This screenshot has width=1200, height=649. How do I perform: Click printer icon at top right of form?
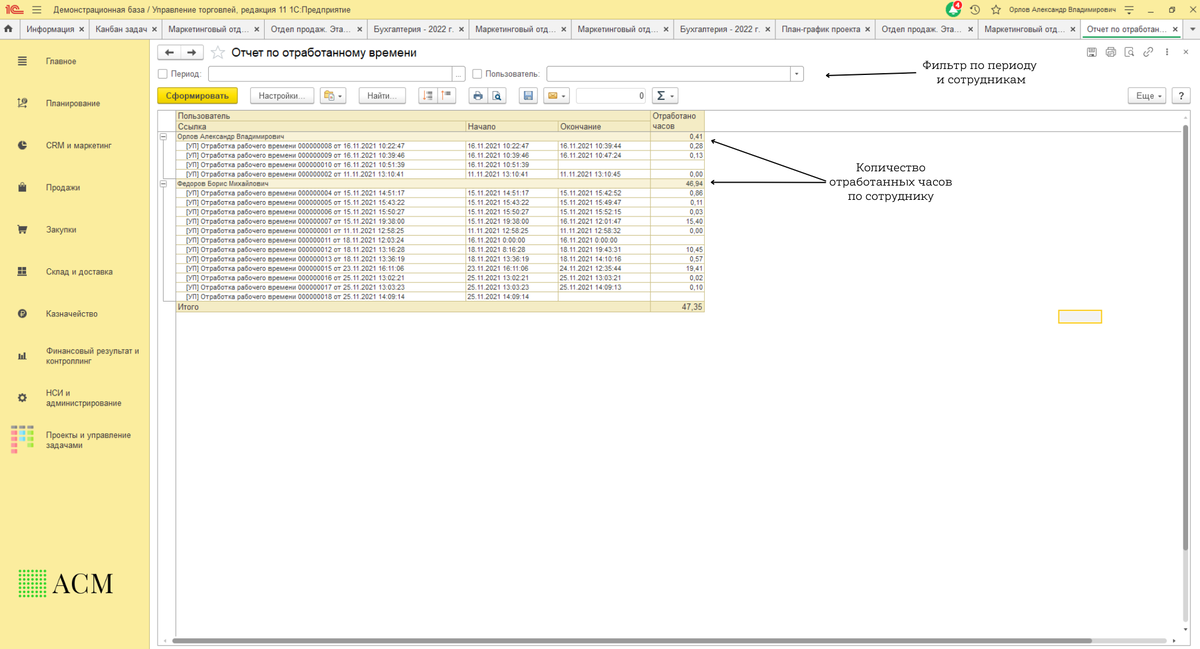1110,52
